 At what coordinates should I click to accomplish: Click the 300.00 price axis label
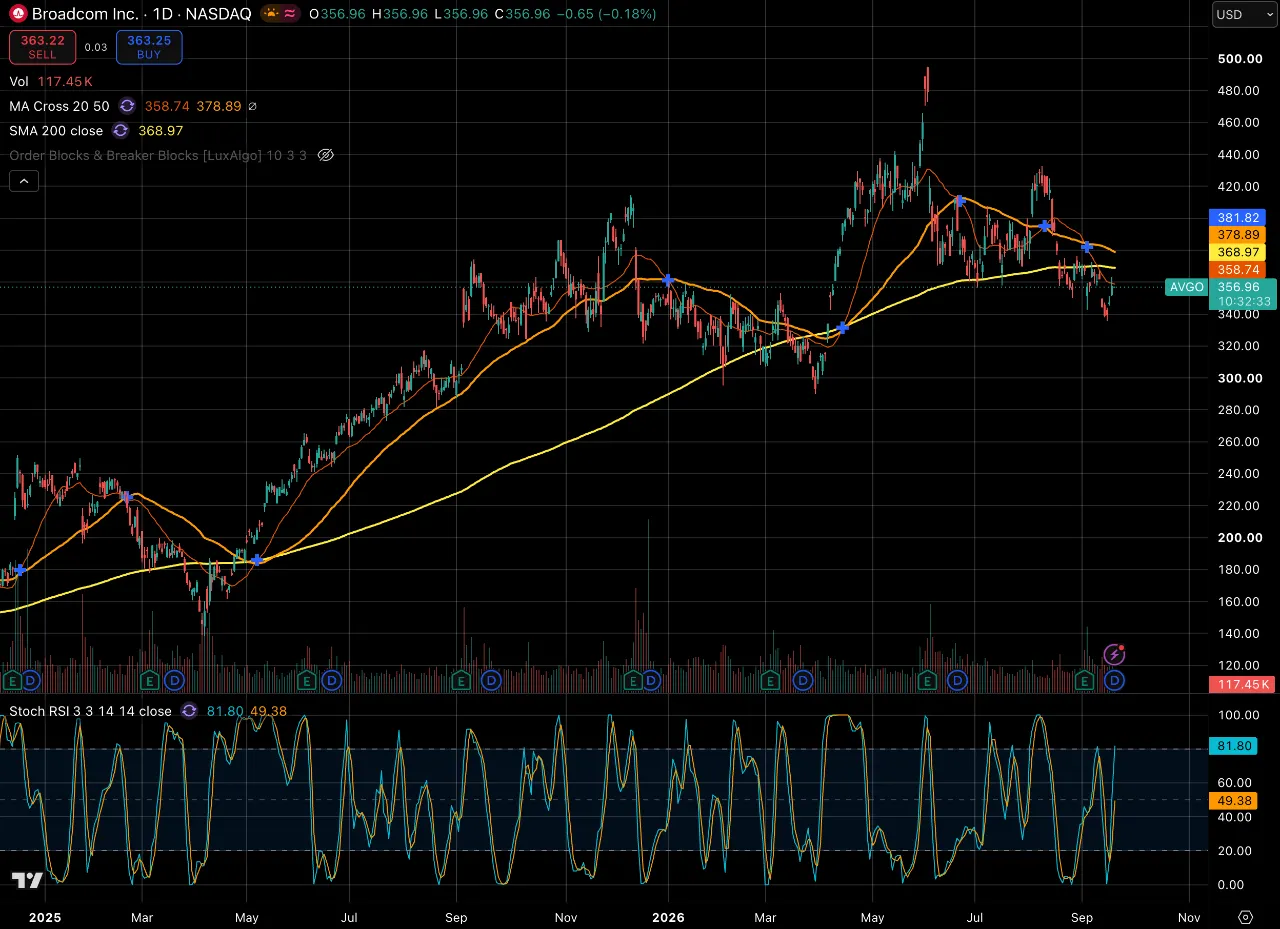click(x=1239, y=378)
